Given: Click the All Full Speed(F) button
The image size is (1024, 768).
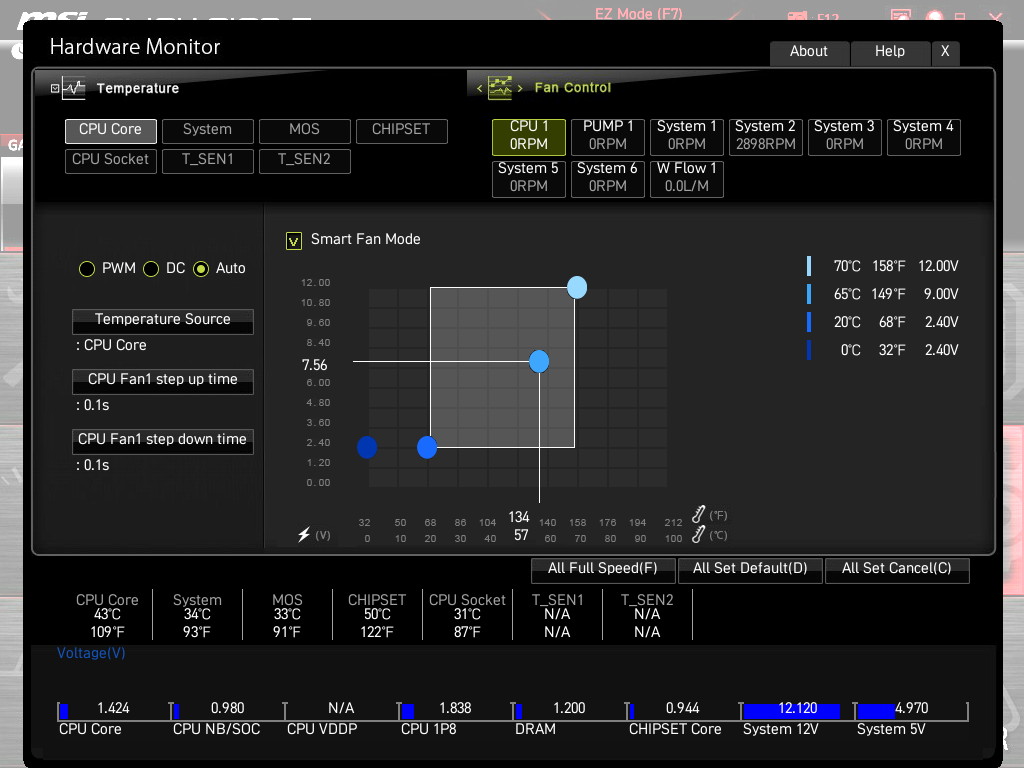Looking at the screenshot, I should coord(603,570).
